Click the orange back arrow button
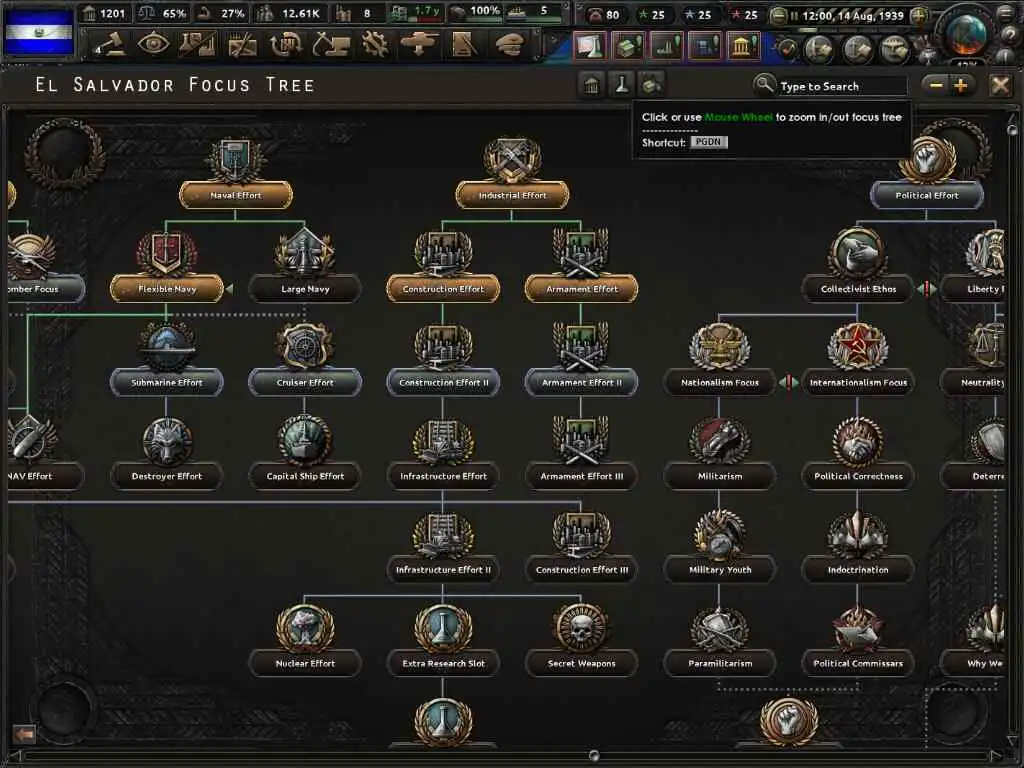This screenshot has width=1024, height=768. (25, 734)
